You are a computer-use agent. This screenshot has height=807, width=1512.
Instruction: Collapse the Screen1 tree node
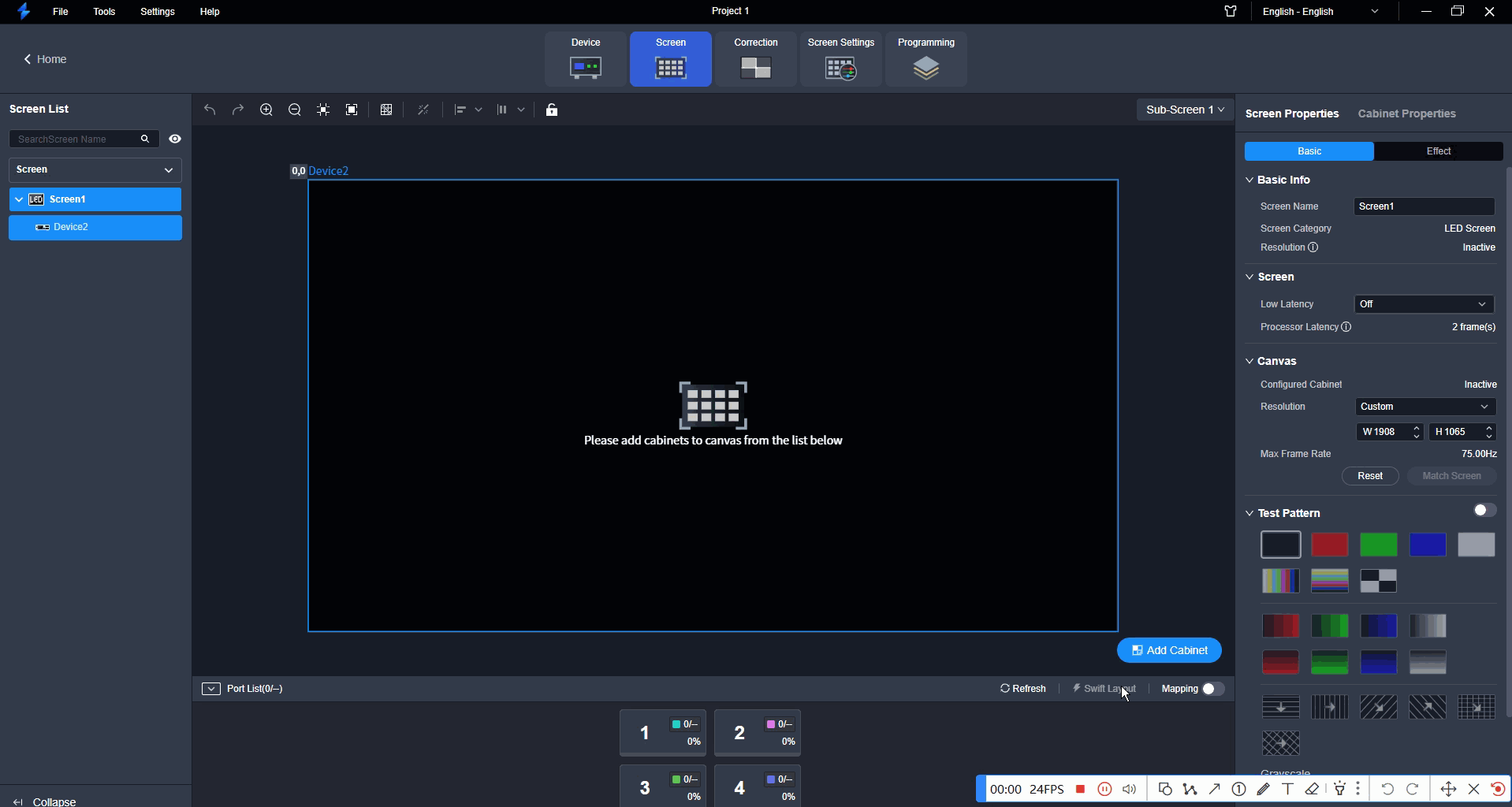19,199
